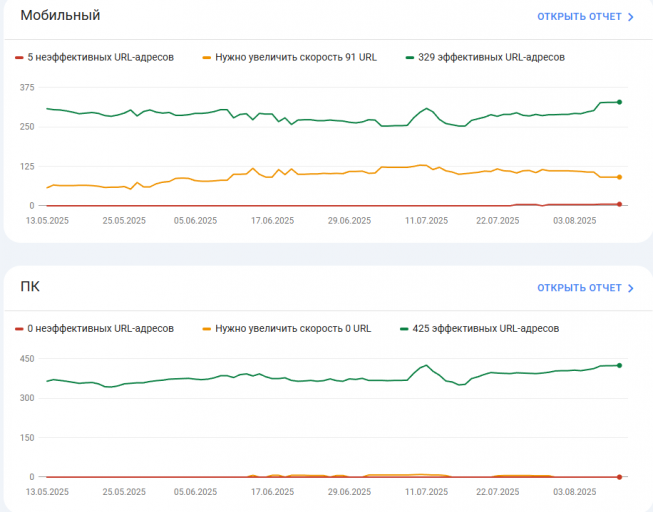Select the legend text '5 неэффективных URL-адресов'
The width and height of the screenshot is (653, 512).
click(100, 57)
